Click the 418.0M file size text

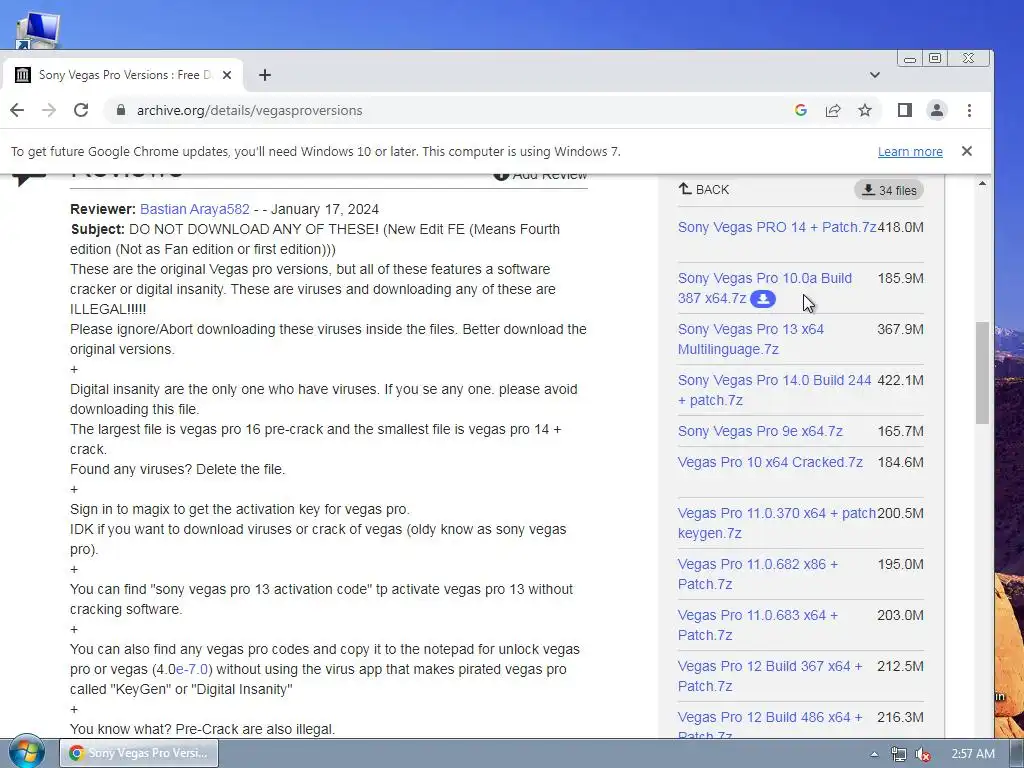(901, 227)
